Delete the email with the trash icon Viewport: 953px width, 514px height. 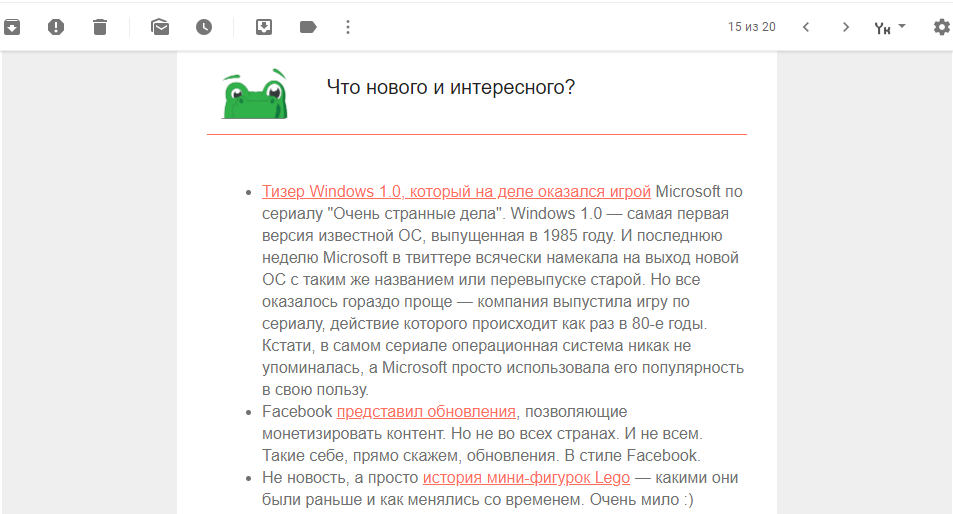[x=100, y=27]
